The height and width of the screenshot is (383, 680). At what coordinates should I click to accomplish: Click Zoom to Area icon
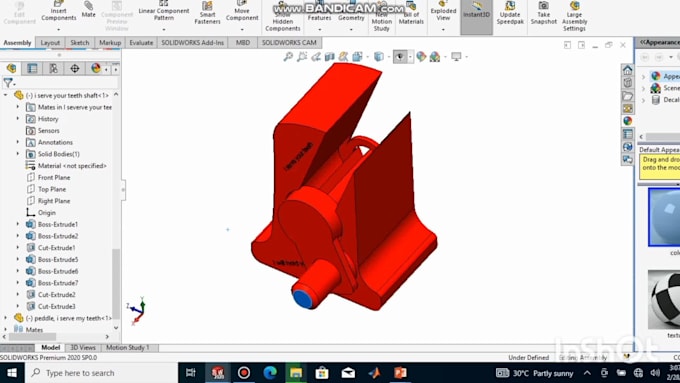[x=302, y=56]
